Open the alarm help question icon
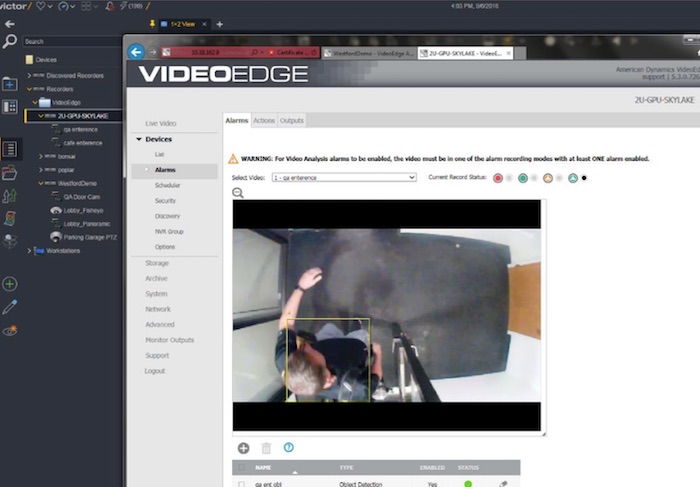This screenshot has width=700, height=487. pos(289,449)
